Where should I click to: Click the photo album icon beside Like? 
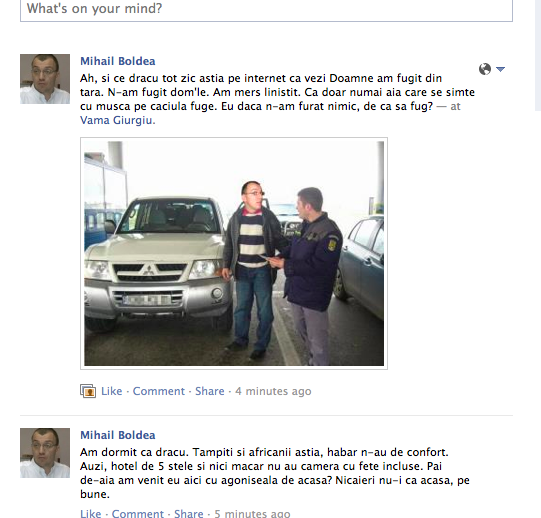click(x=88, y=391)
